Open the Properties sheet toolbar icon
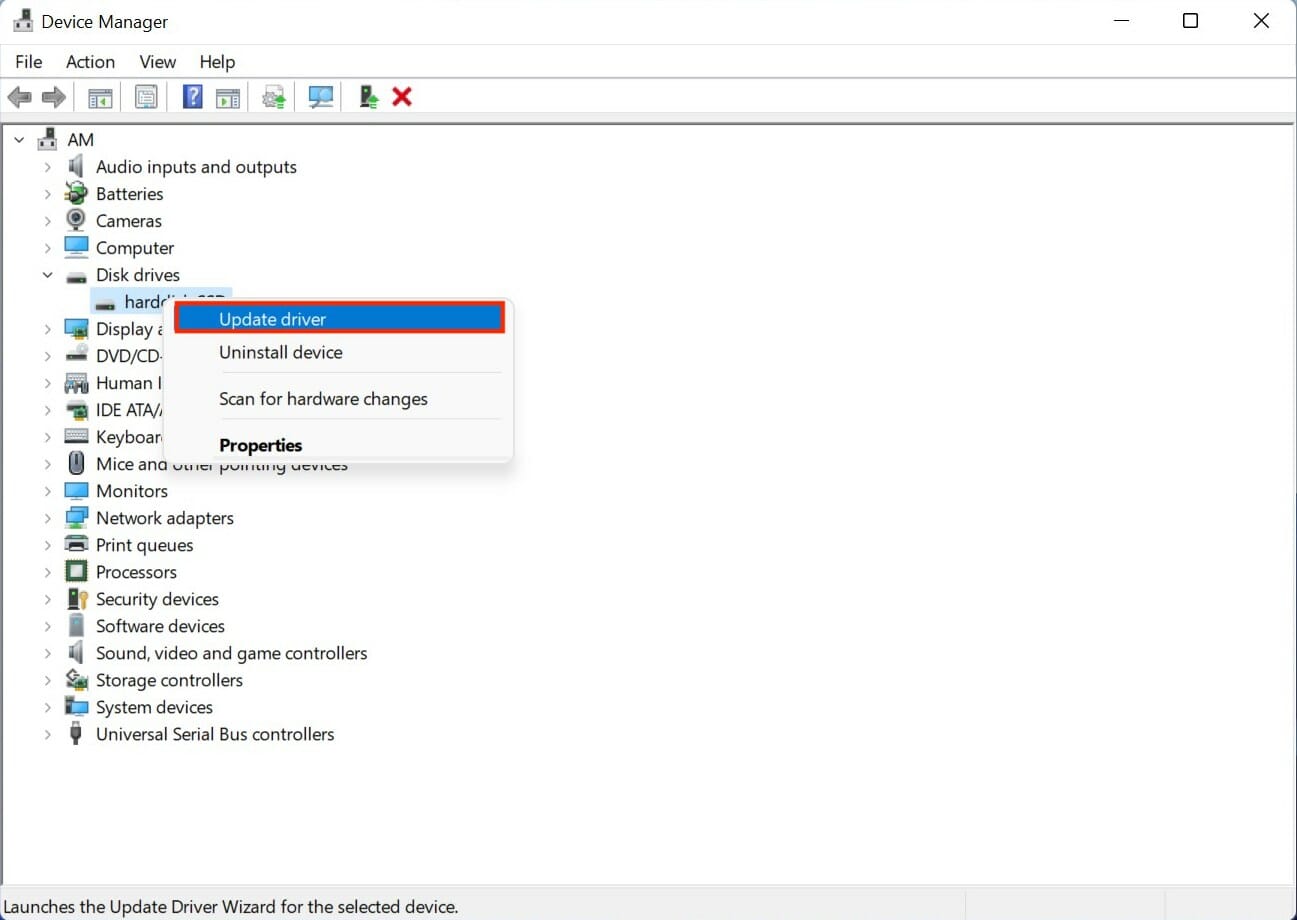Image resolution: width=1297 pixels, height=920 pixels. [146, 97]
